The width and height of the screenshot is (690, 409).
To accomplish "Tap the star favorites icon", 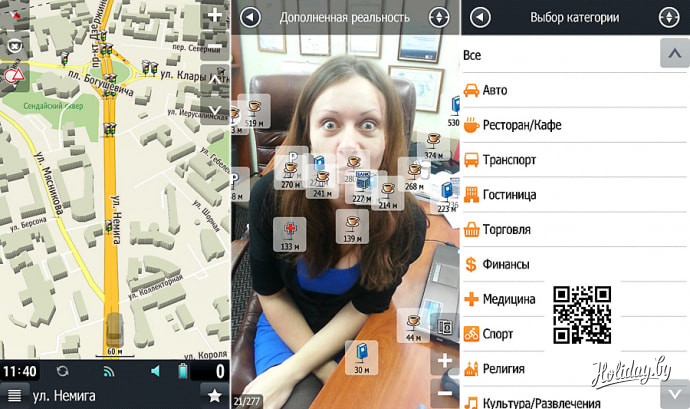I will pyautogui.click(x=214, y=395).
